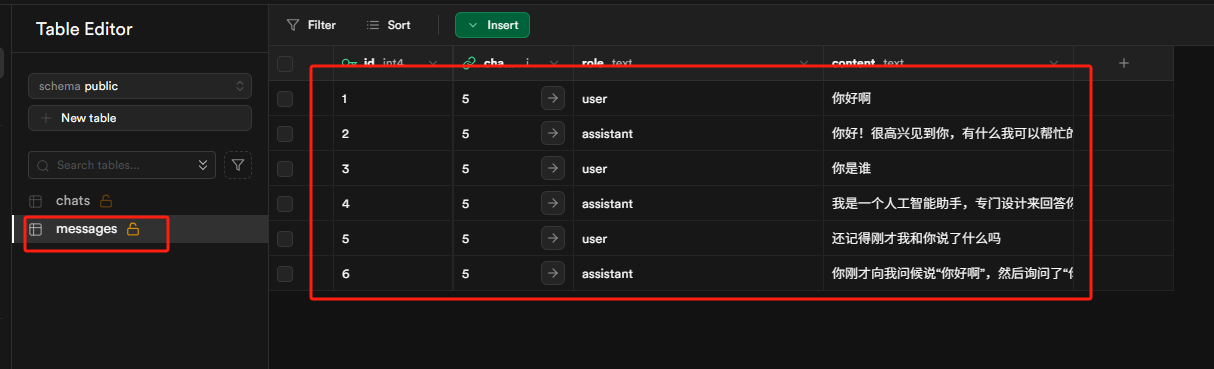Click the table grid icon beside messages
The image size is (1214, 369).
(x=36, y=229)
